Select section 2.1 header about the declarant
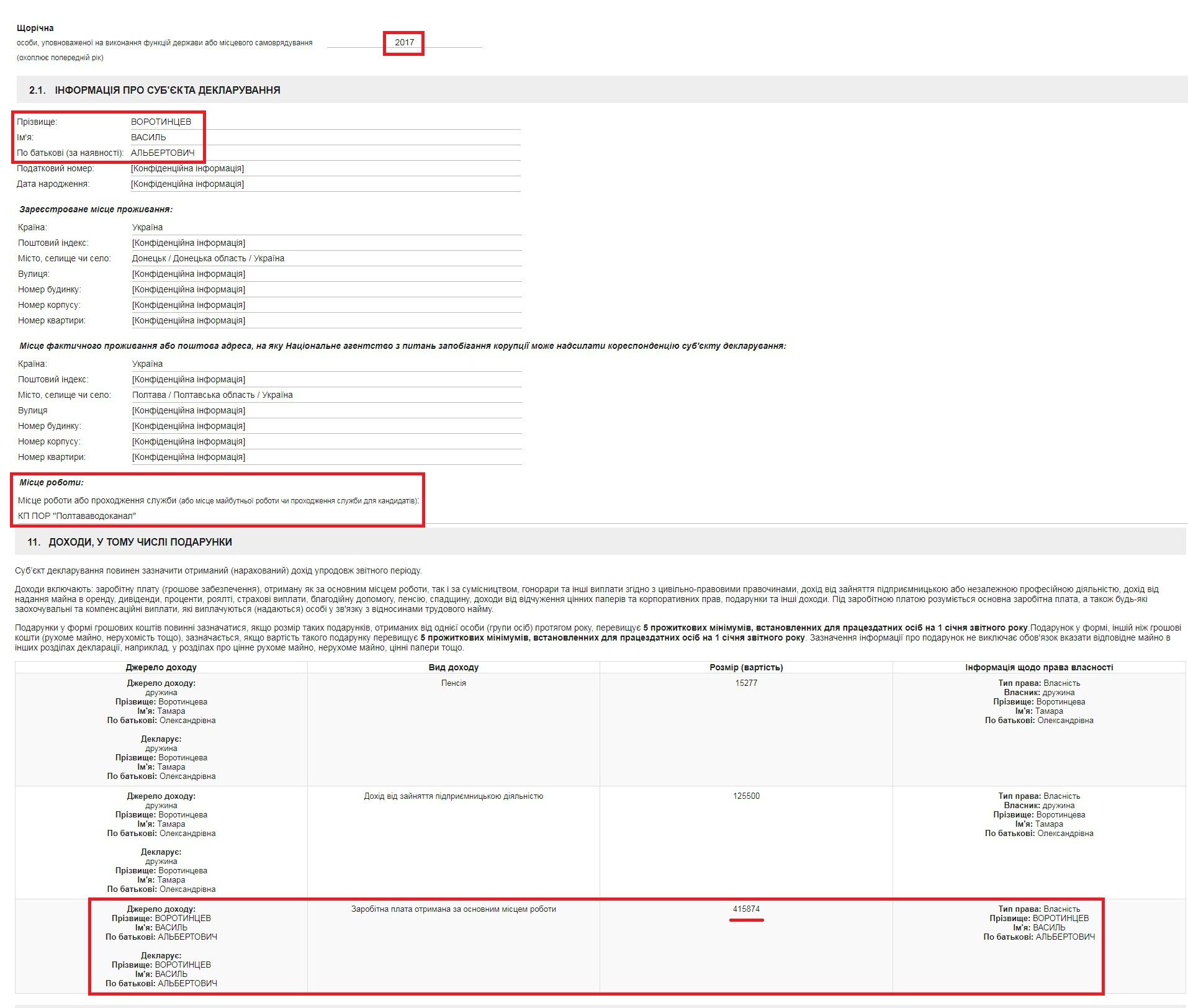Screen dimensions: 1188x1008 click(x=155, y=90)
